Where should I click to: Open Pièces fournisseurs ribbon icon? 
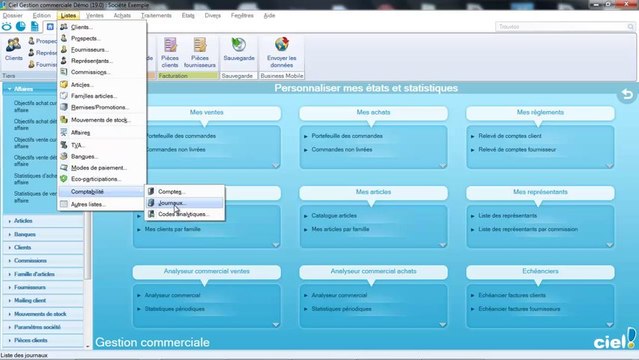200,45
